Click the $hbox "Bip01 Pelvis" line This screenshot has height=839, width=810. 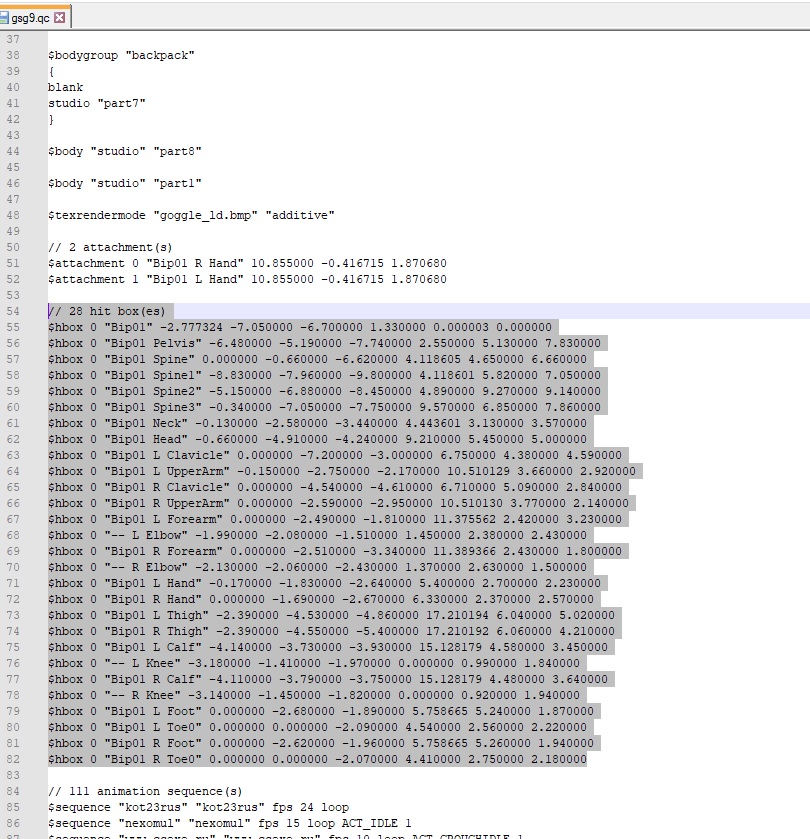click(x=325, y=343)
